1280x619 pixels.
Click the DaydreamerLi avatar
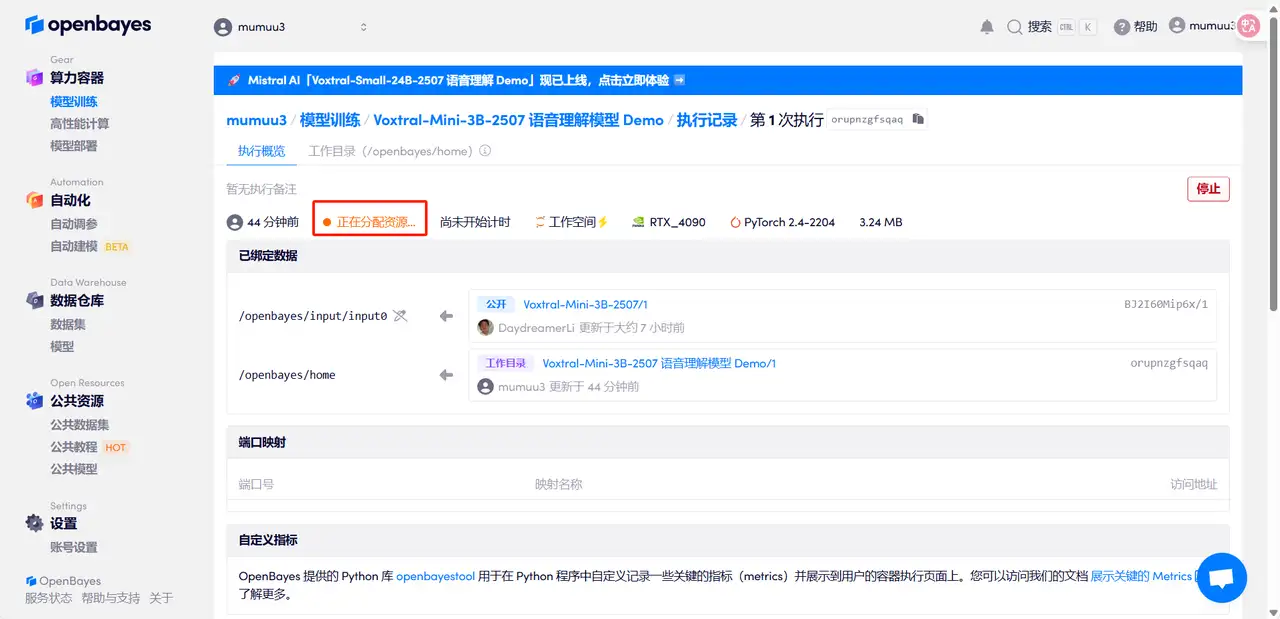tap(486, 327)
